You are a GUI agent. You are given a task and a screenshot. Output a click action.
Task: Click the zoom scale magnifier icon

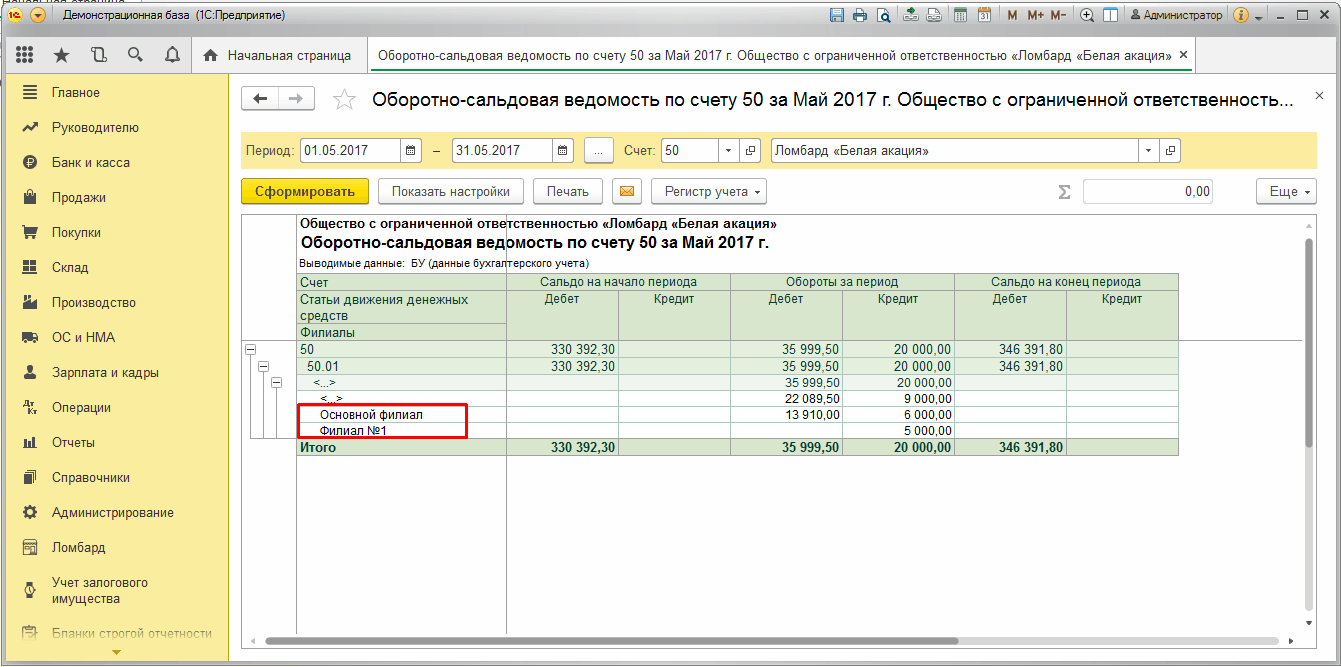click(1086, 15)
